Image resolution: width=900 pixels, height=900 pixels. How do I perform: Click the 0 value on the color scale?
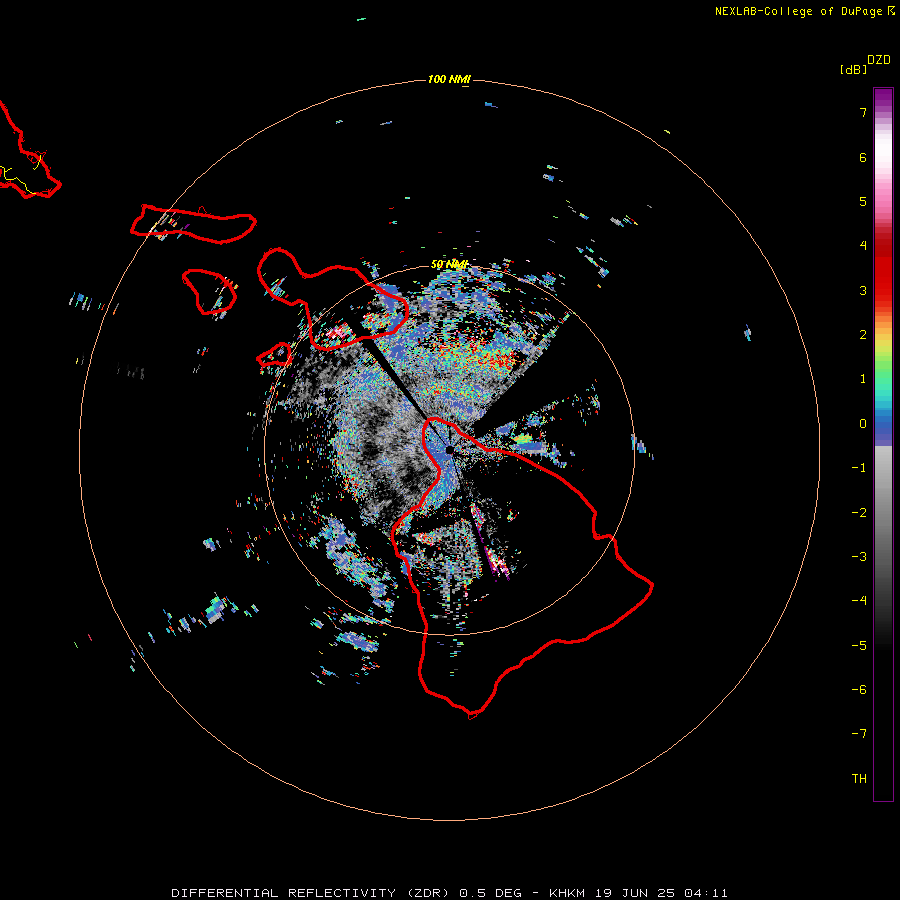coord(863,424)
